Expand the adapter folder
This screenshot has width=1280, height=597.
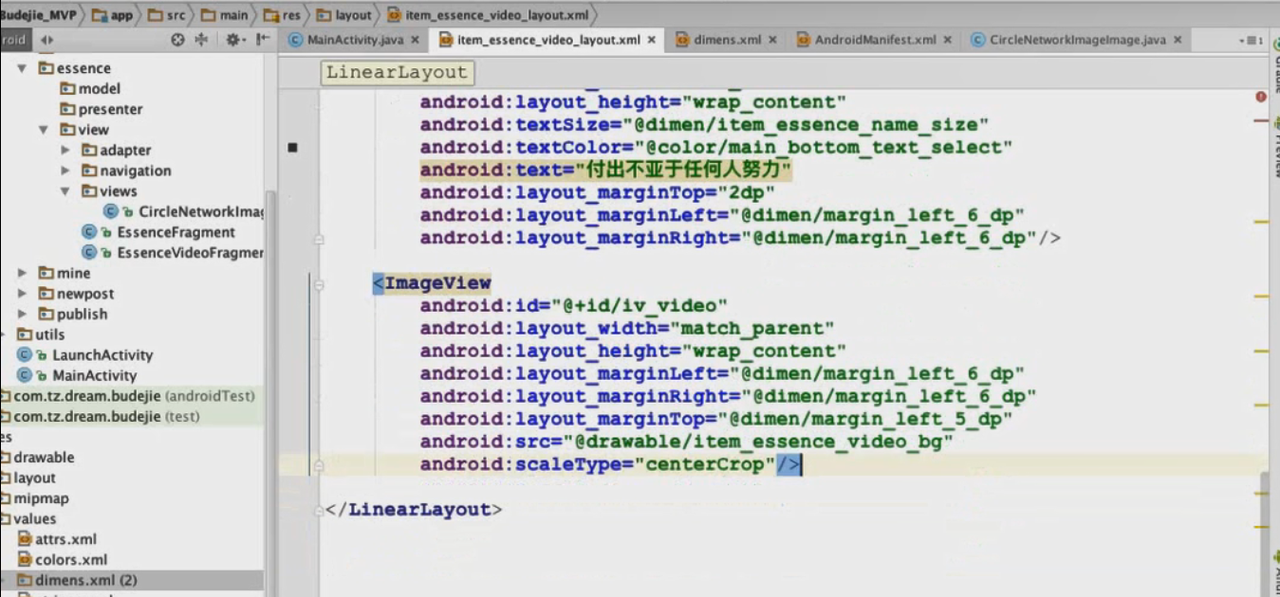[x=65, y=150]
